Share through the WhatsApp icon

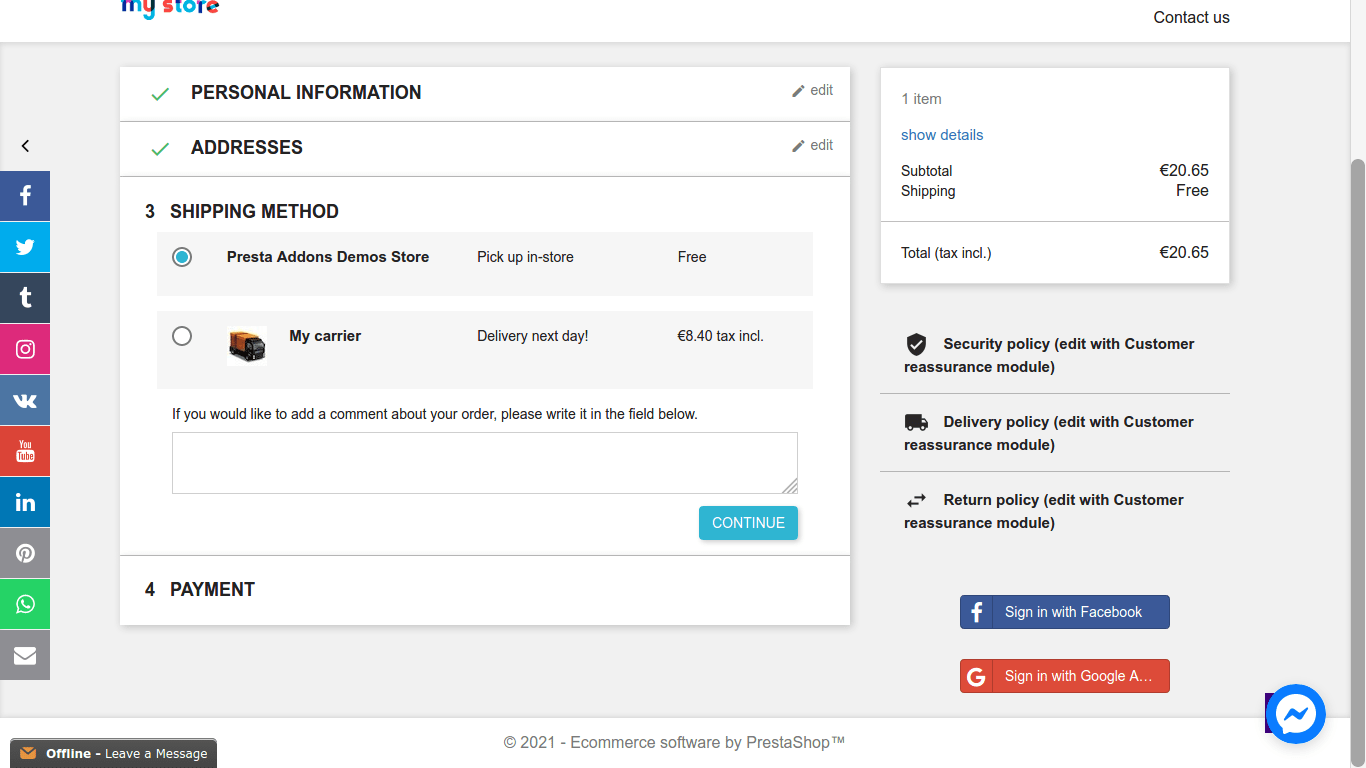point(25,604)
